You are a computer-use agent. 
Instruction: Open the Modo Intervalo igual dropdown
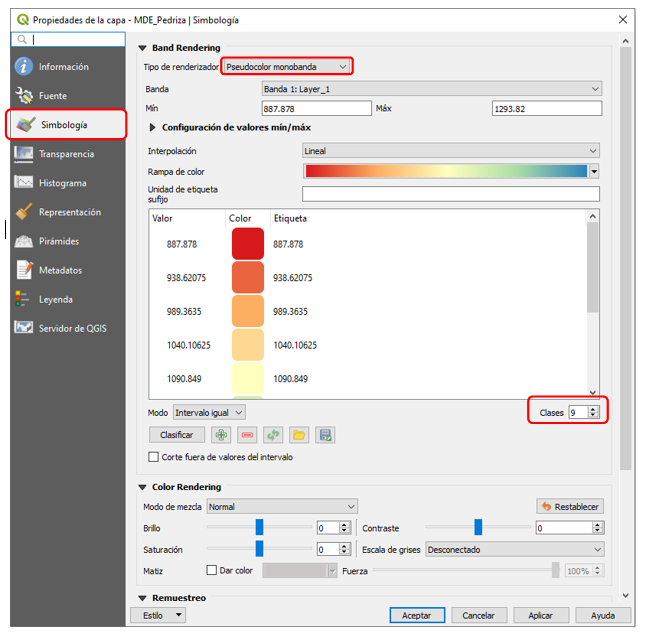point(208,412)
